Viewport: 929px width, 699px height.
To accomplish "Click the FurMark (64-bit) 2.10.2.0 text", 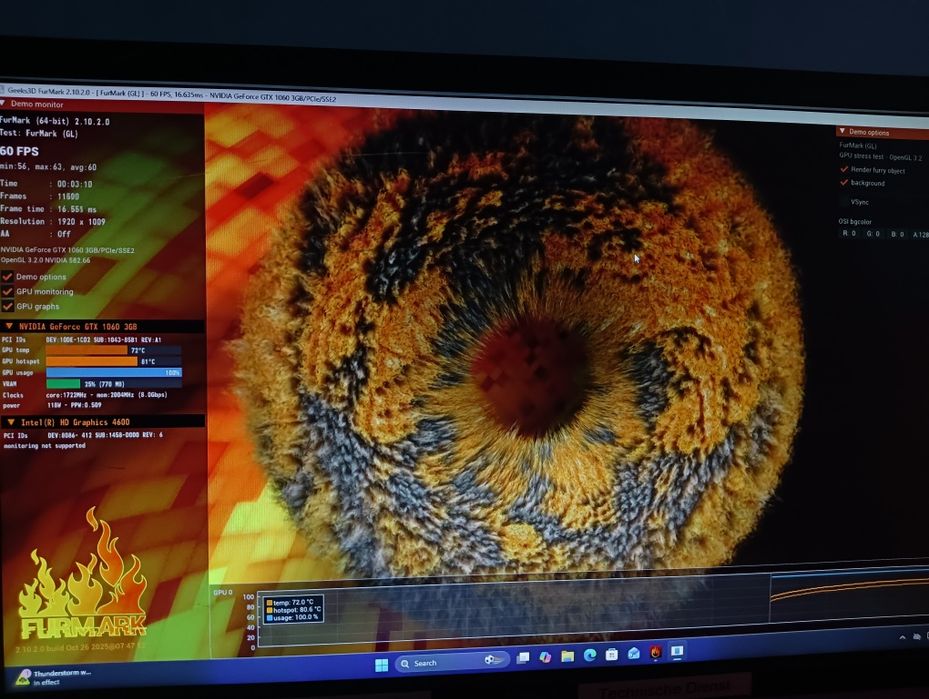I will [x=55, y=121].
